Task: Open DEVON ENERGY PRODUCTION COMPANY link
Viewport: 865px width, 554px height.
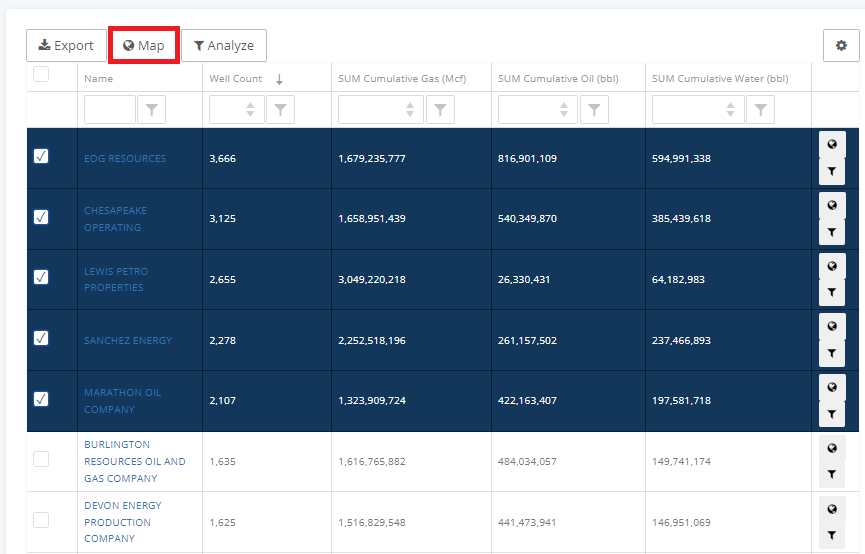Action: 122,522
